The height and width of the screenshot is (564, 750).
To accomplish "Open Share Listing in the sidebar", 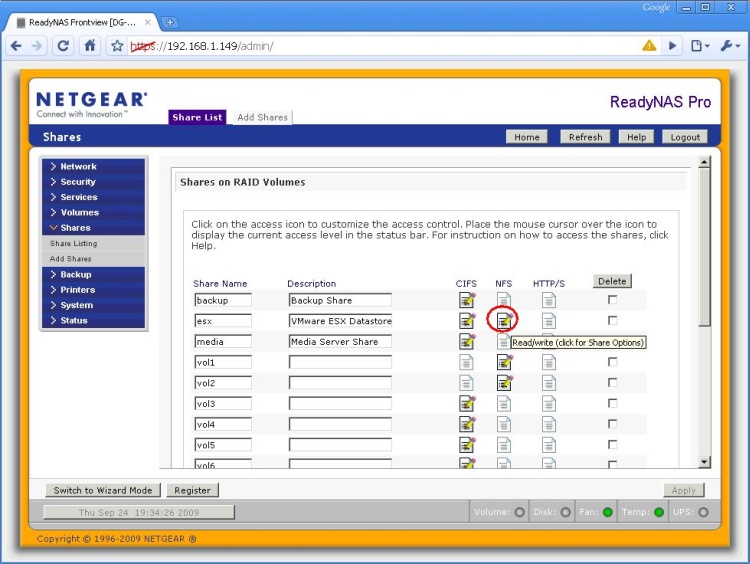I will [x=93, y=243].
